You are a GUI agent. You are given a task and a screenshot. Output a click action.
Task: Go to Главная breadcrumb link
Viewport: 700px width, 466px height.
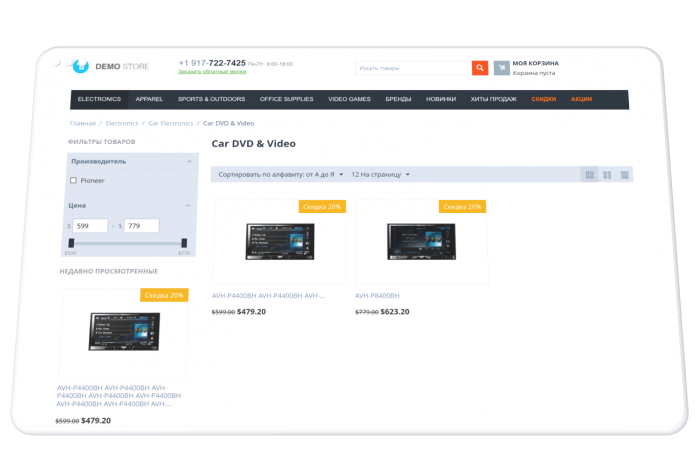click(x=83, y=123)
